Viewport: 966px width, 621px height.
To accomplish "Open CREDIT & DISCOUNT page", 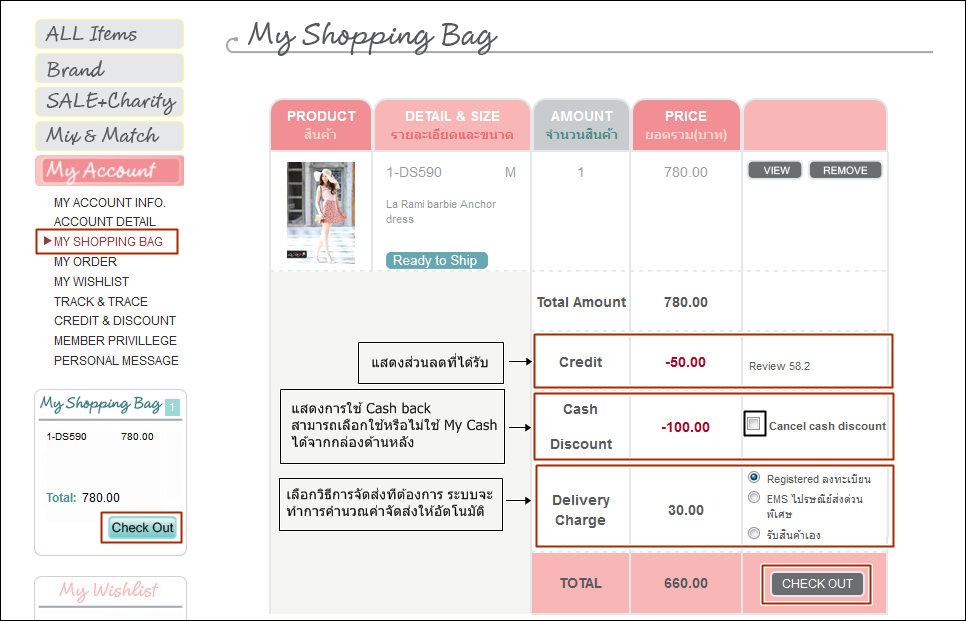I will click(114, 321).
